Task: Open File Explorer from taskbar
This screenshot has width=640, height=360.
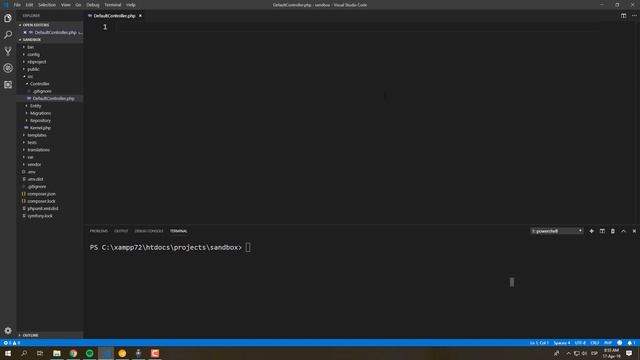Action: [x=57, y=353]
